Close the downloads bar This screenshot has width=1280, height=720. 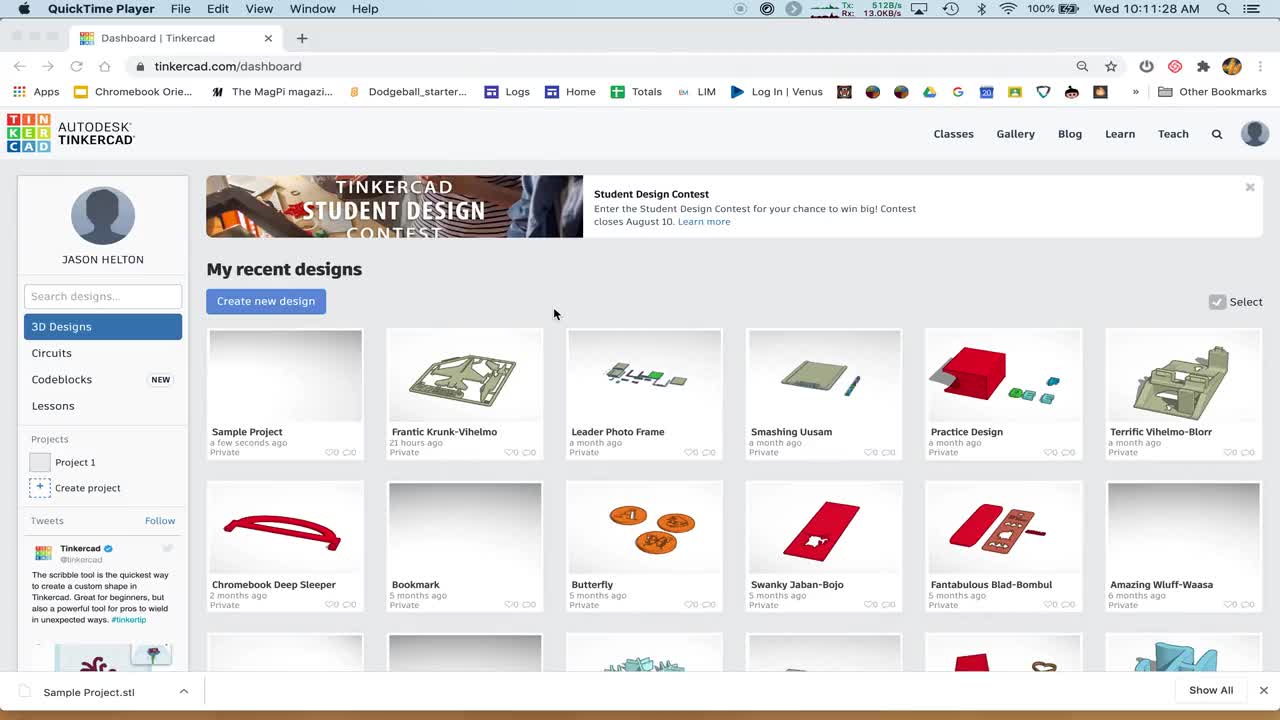click(1263, 690)
